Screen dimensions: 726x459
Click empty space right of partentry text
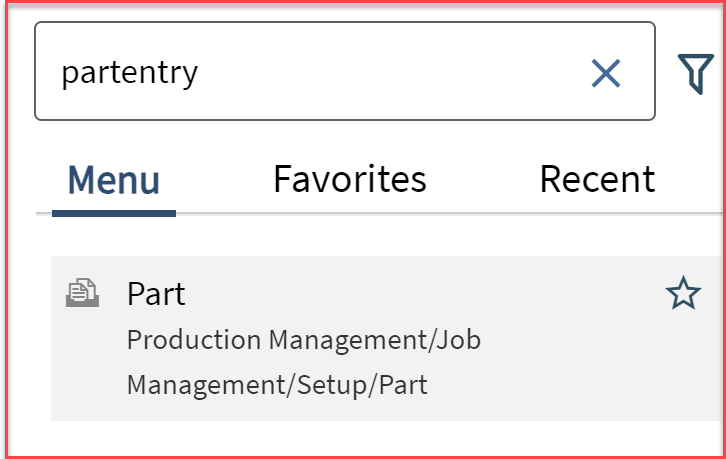click(394, 72)
